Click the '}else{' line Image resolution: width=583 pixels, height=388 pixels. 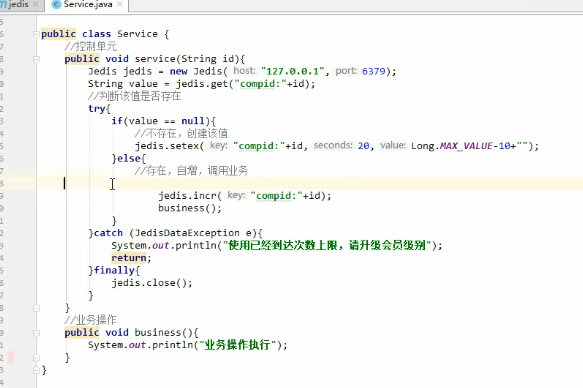pyautogui.click(x=129, y=158)
